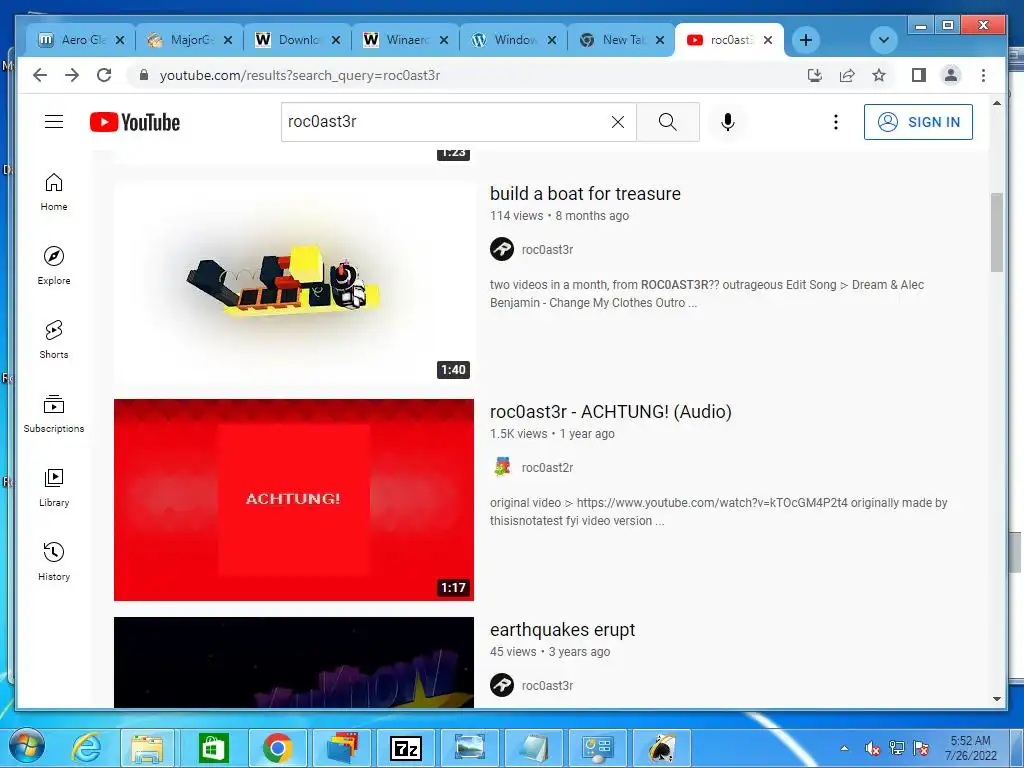
Task: Share this page from address bar
Action: point(847,75)
